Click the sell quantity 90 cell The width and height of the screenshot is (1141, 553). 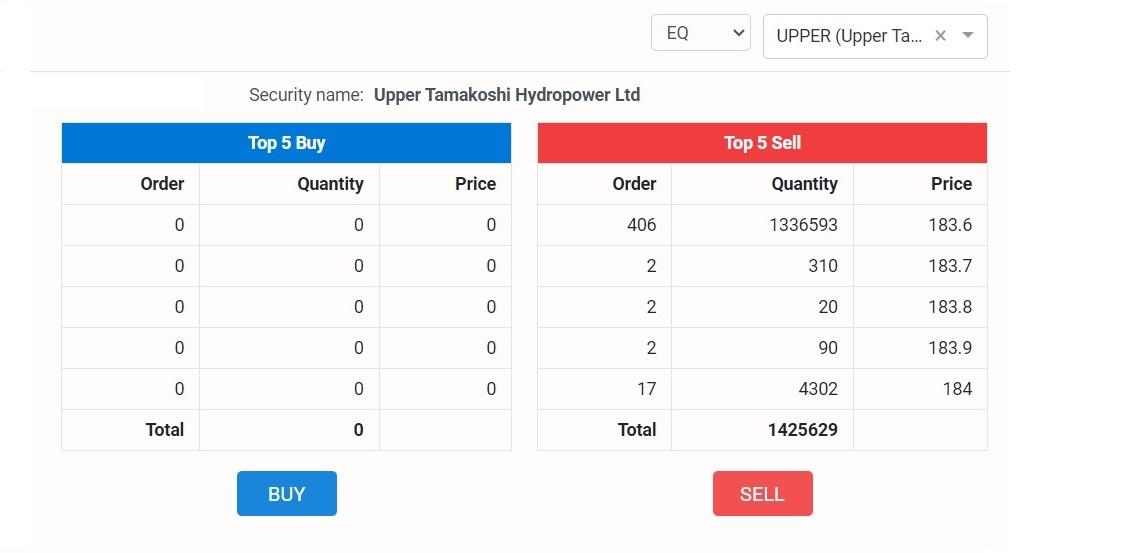click(x=763, y=348)
